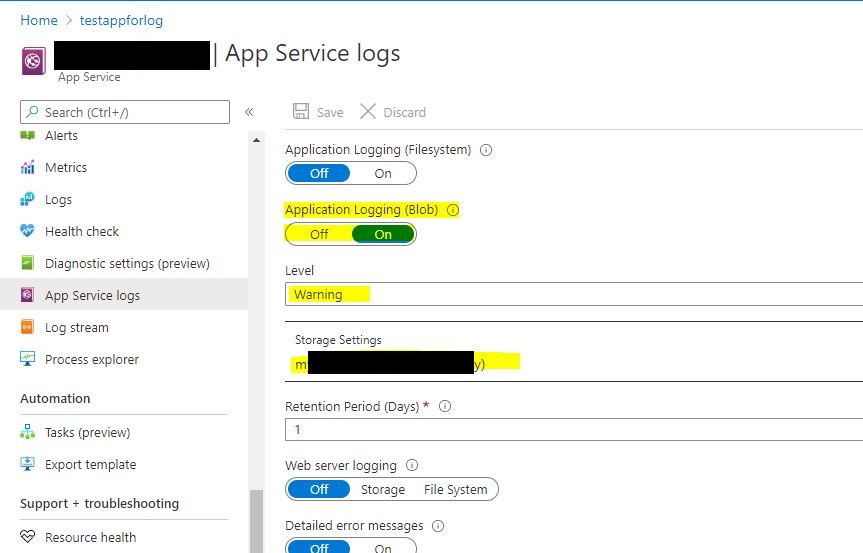Viewport: 863px width, 553px height.
Task: Set Application Logging (Blob) to On
Action: click(x=383, y=234)
